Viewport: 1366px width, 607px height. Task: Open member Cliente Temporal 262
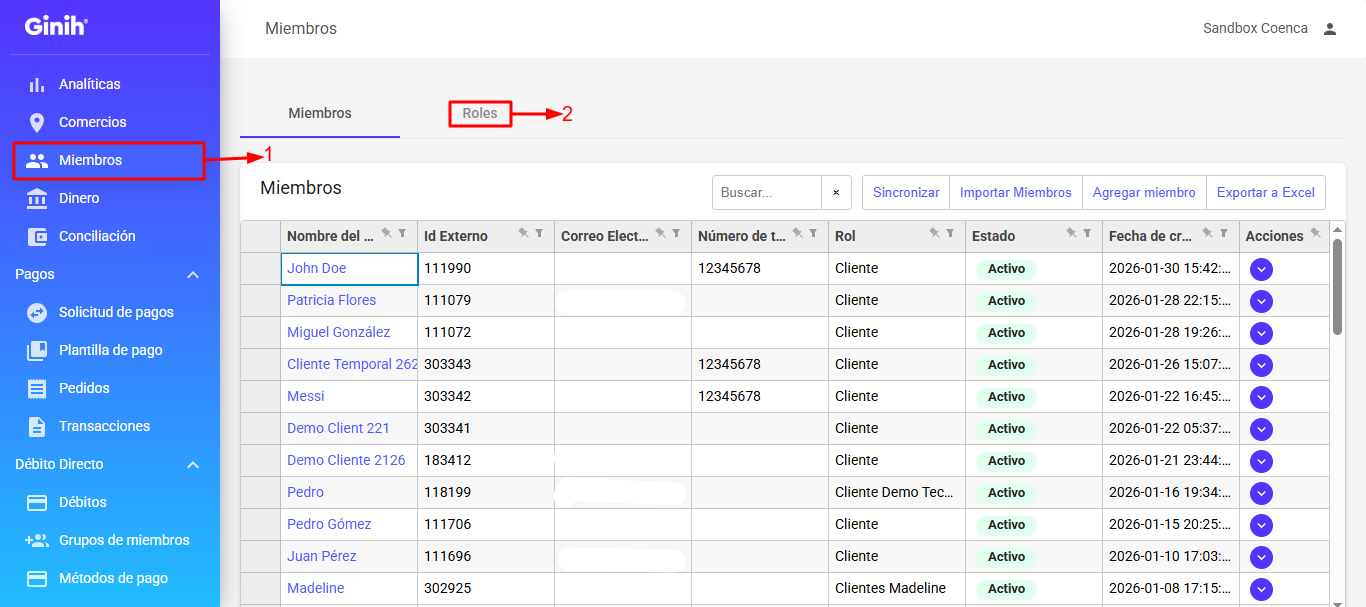[x=352, y=364]
